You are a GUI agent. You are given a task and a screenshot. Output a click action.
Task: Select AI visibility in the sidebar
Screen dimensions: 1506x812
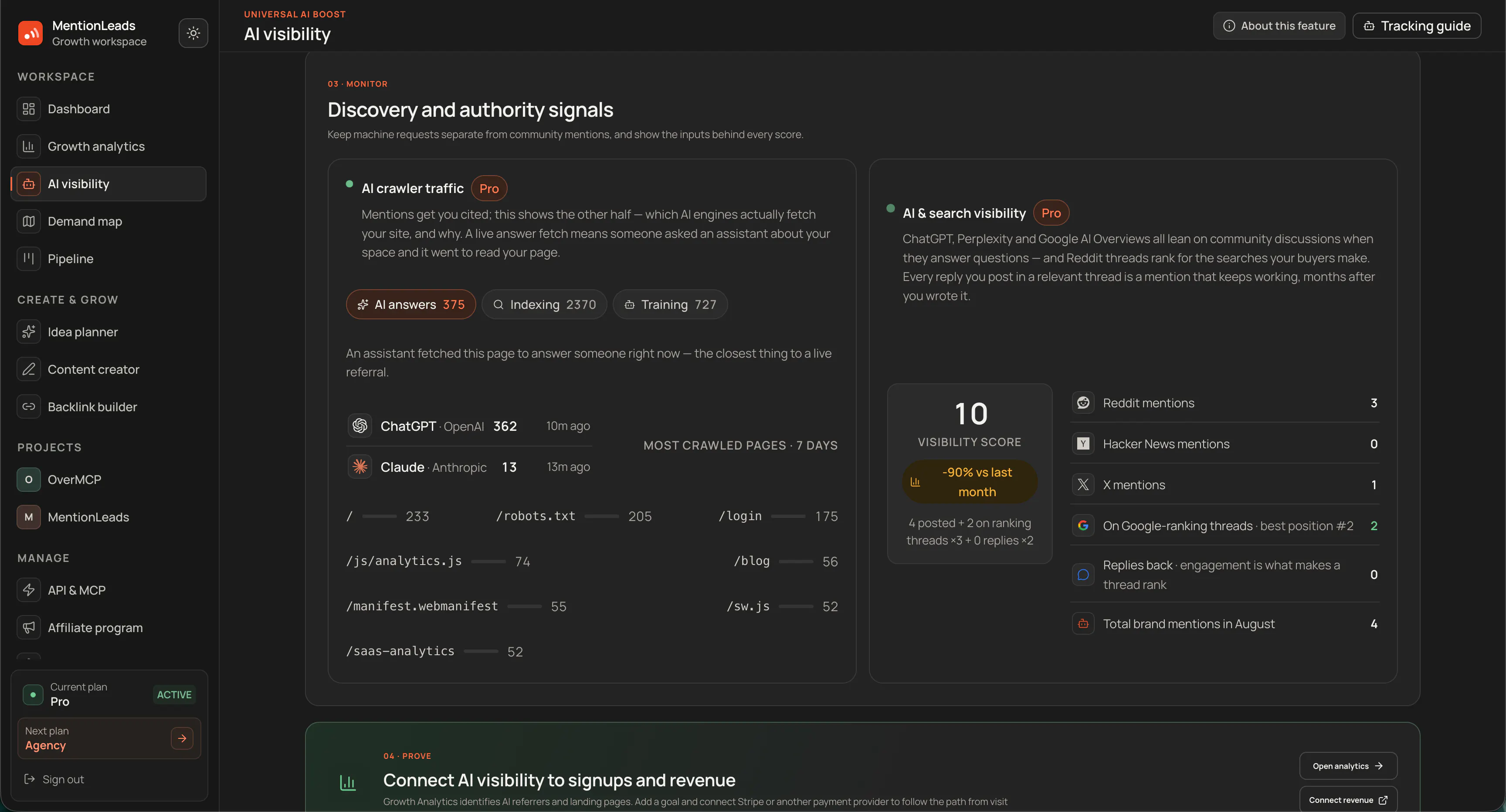108,184
